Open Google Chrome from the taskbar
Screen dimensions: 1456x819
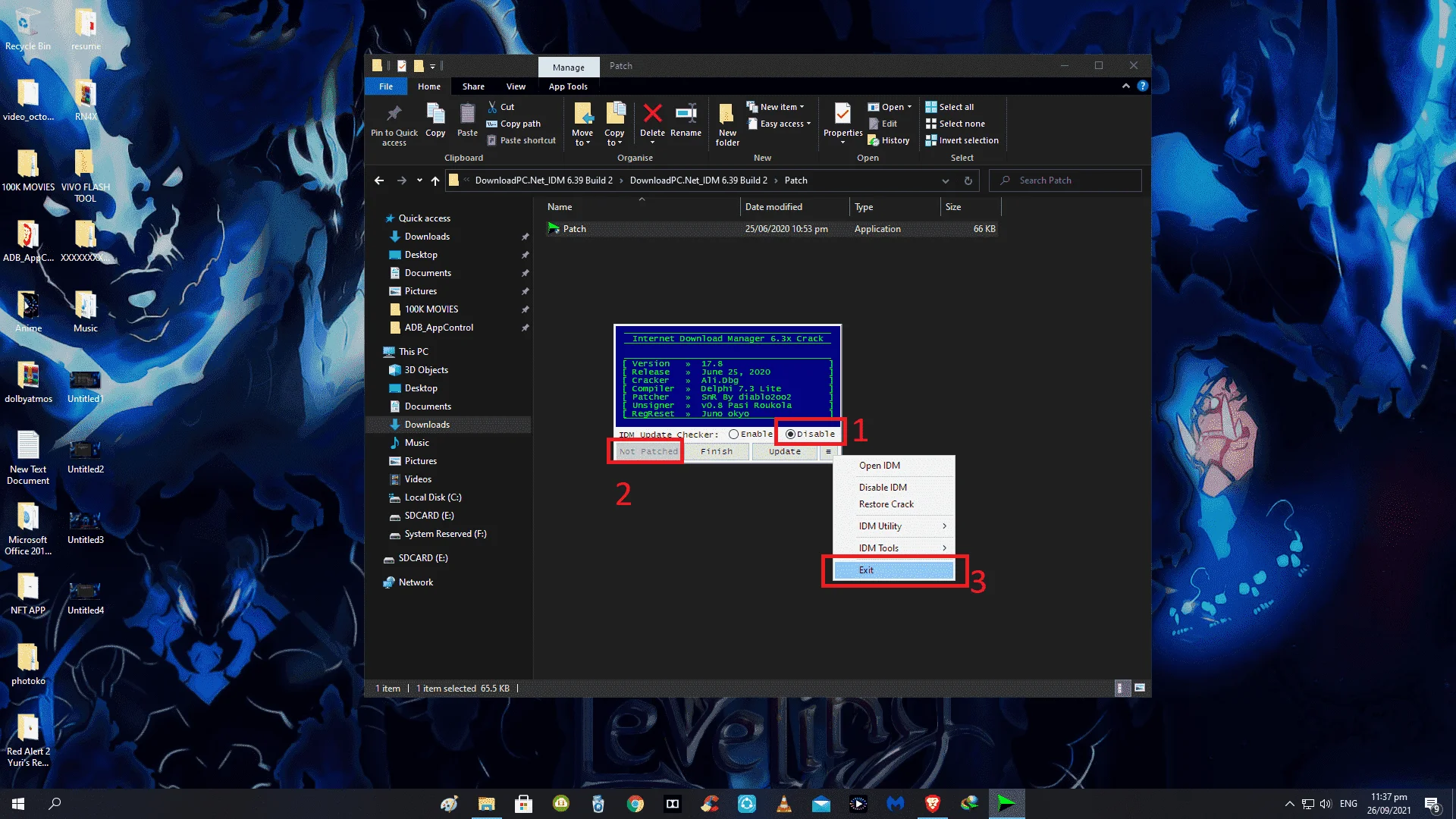635,804
